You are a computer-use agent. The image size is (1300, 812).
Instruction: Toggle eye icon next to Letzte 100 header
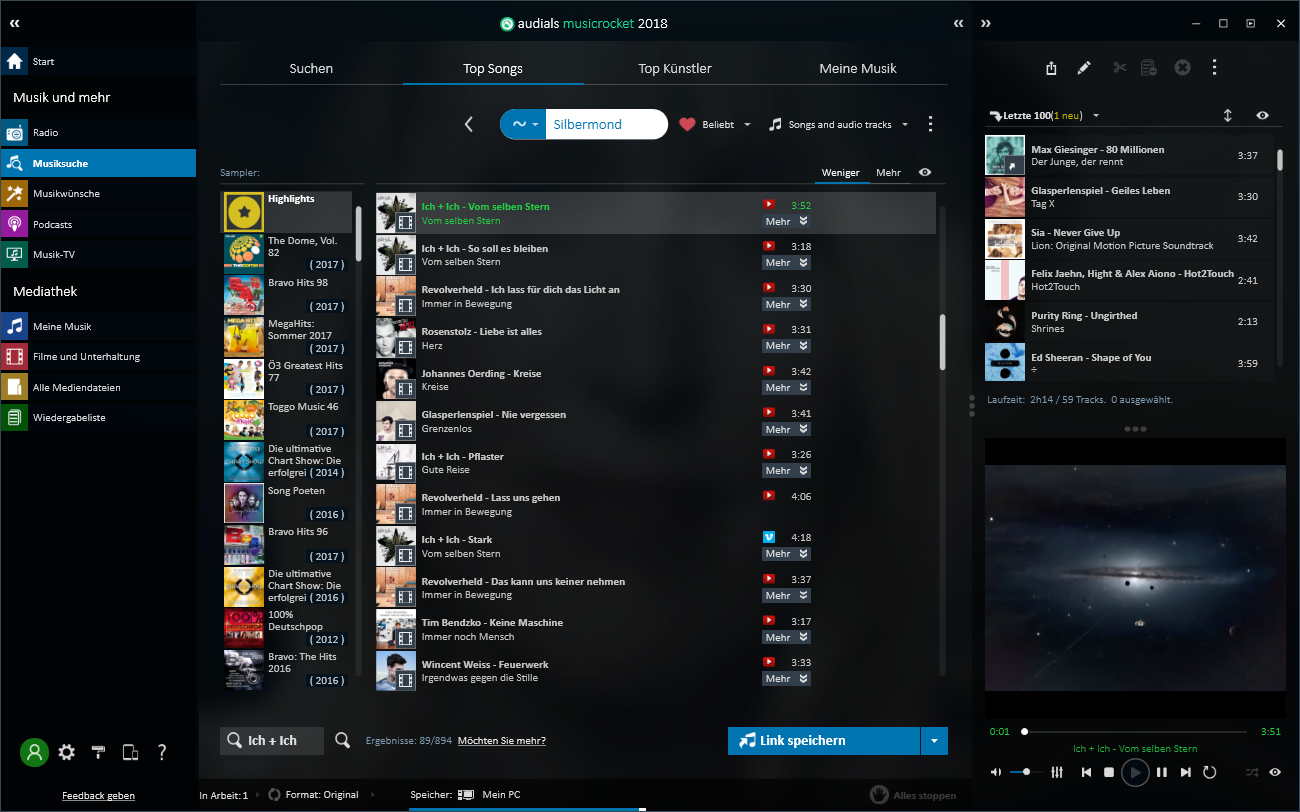point(1263,115)
